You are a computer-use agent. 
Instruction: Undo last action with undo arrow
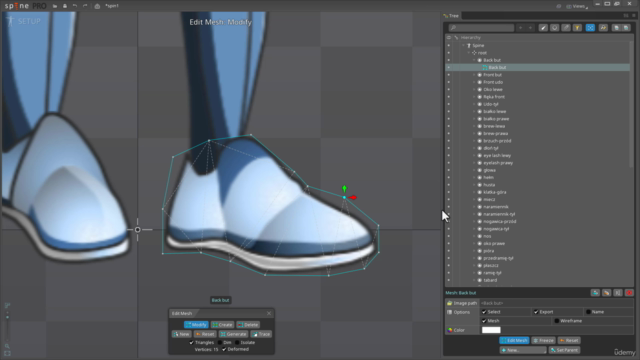coord(75,6)
